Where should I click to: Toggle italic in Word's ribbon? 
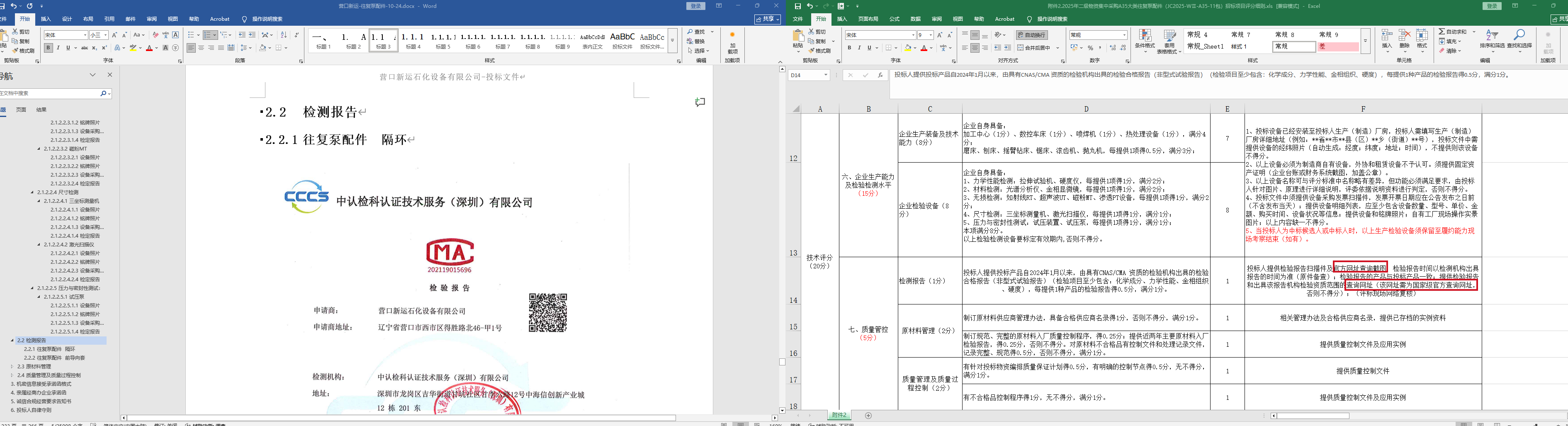(x=58, y=47)
